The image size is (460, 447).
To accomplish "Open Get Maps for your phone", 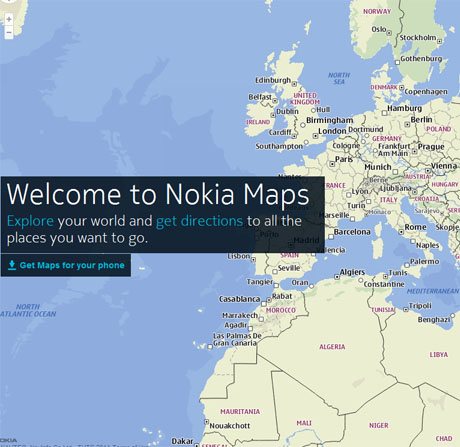I will pyautogui.click(x=66, y=265).
